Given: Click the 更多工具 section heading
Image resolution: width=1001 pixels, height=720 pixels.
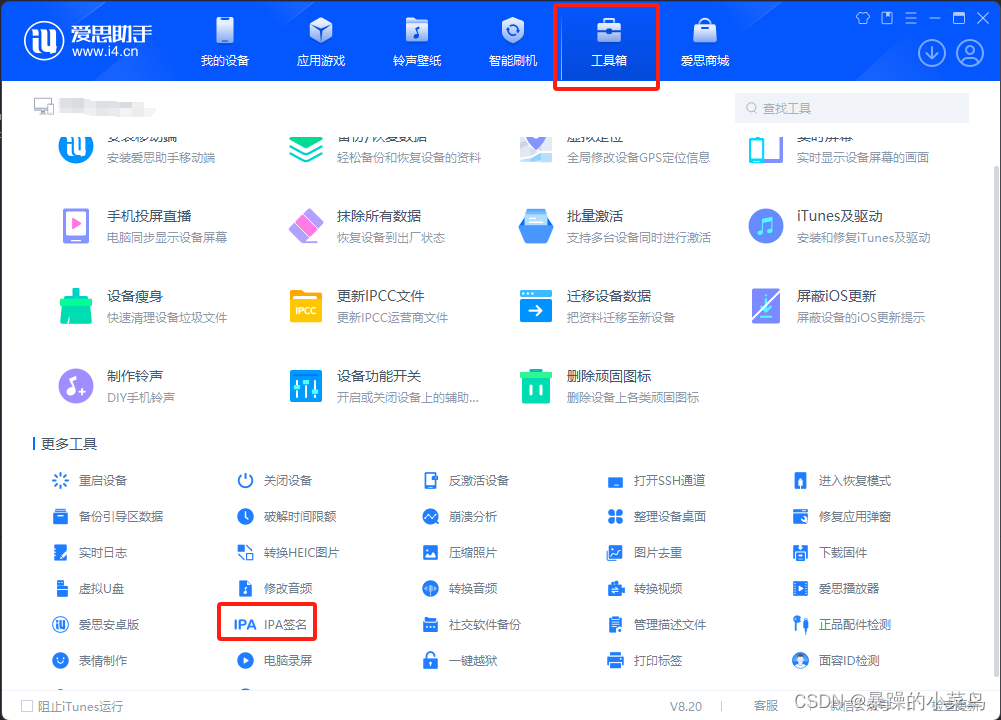Looking at the screenshot, I should [69, 444].
